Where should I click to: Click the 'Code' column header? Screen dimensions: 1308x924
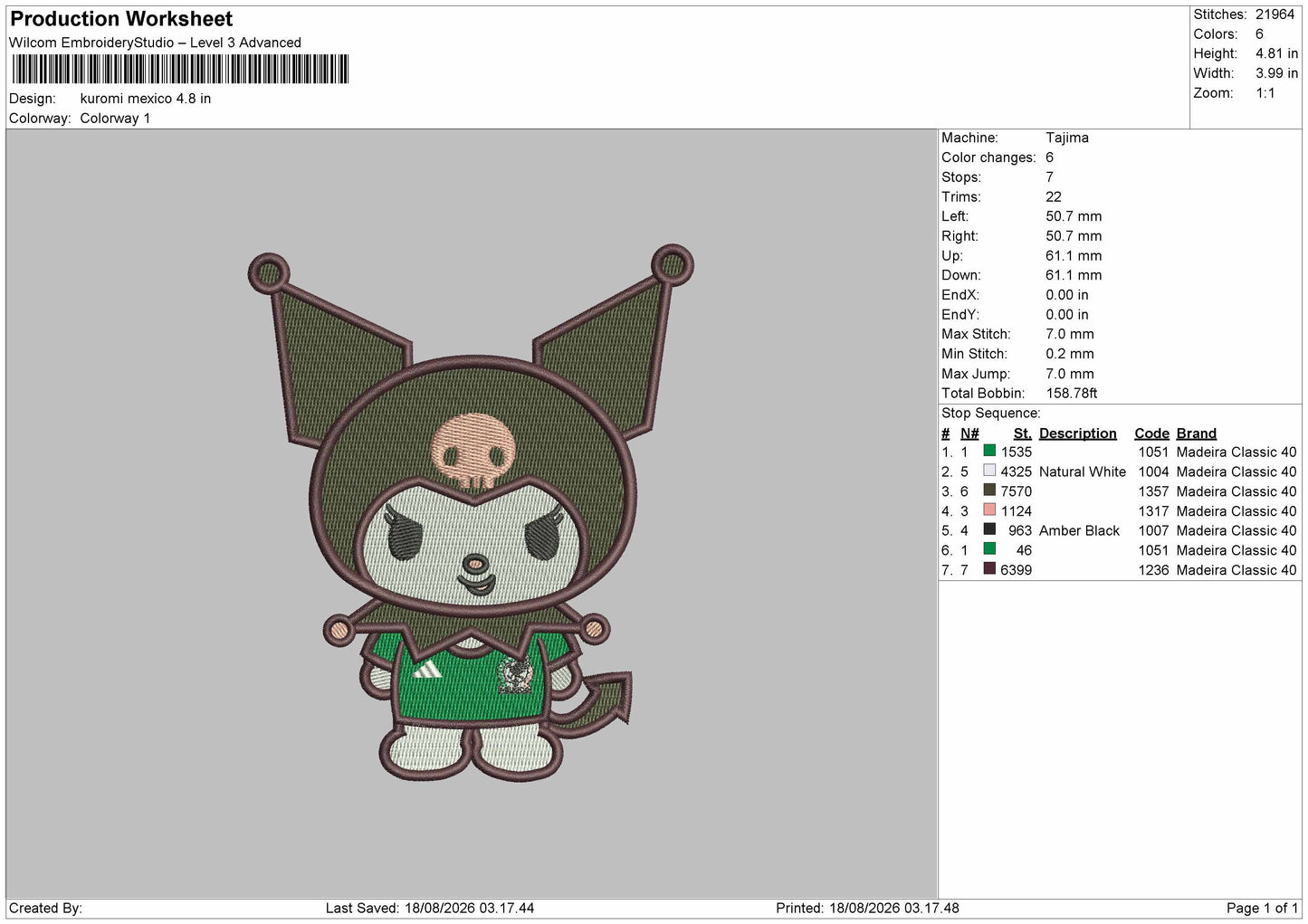pos(1151,433)
